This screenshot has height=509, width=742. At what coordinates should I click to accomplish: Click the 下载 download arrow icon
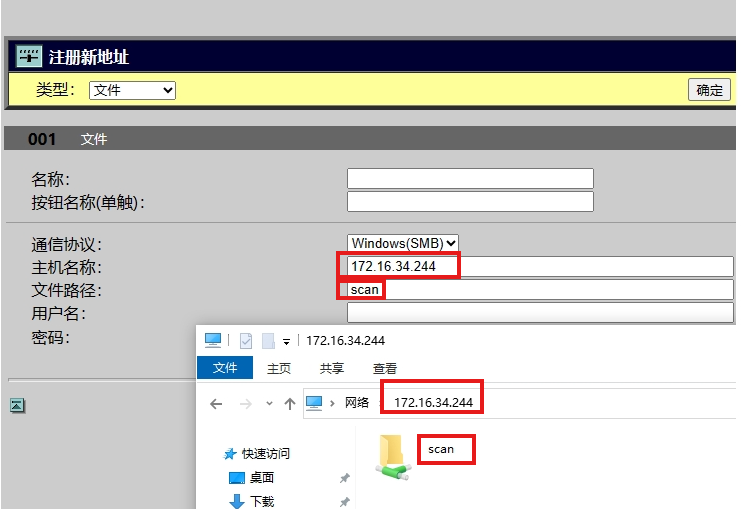click(x=237, y=501)
